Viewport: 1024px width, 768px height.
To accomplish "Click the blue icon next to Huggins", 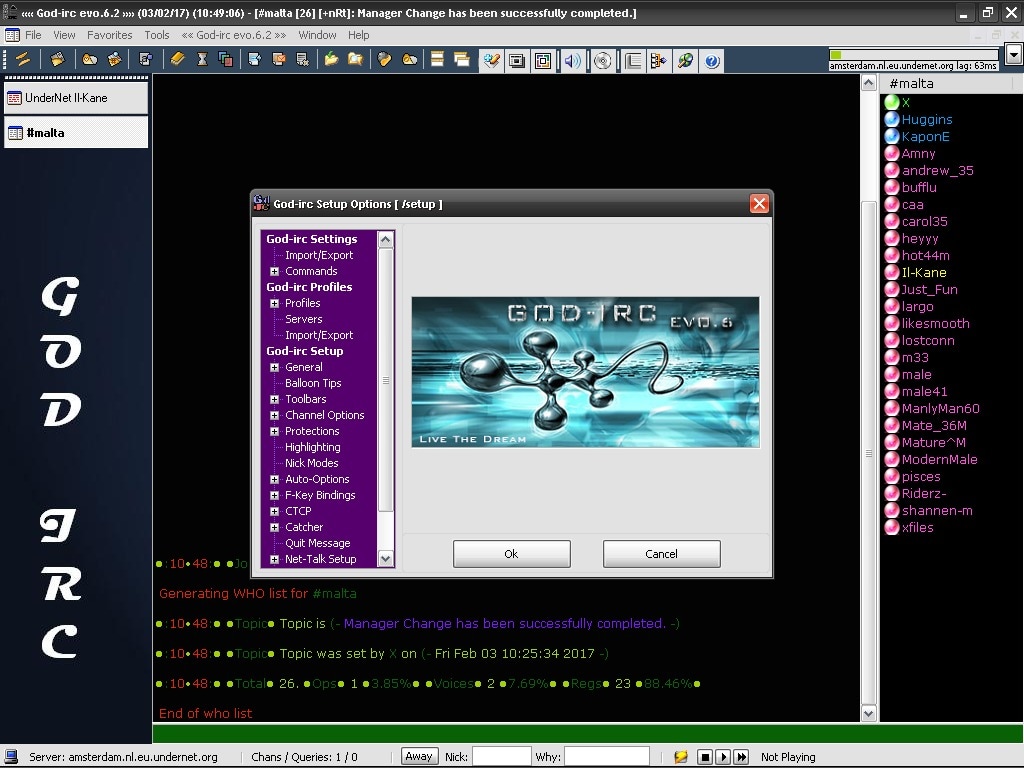I will click(x=892, y=119).
